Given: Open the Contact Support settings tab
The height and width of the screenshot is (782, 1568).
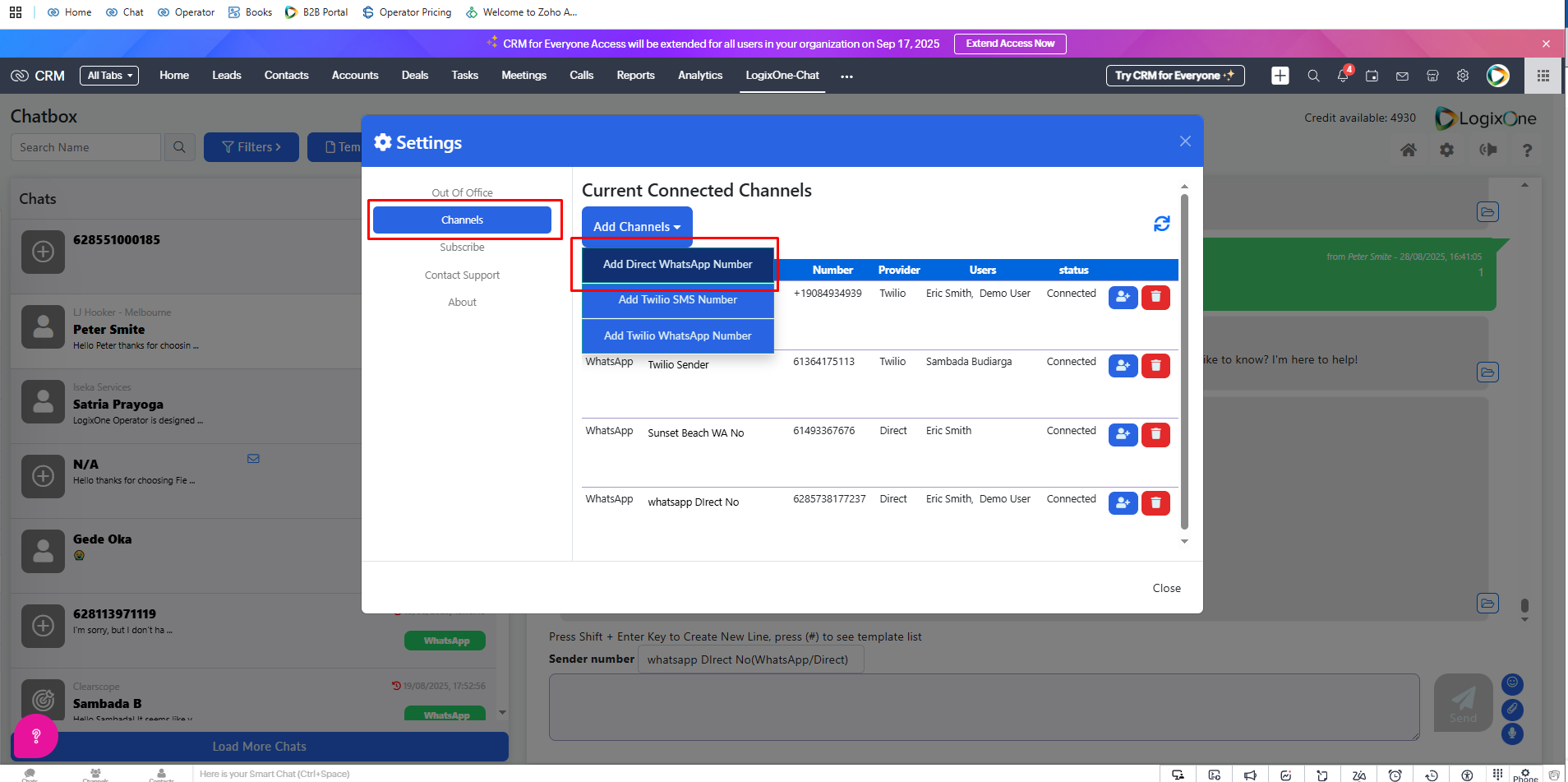Looking at the screenshot, I should [x=462, y=275].
